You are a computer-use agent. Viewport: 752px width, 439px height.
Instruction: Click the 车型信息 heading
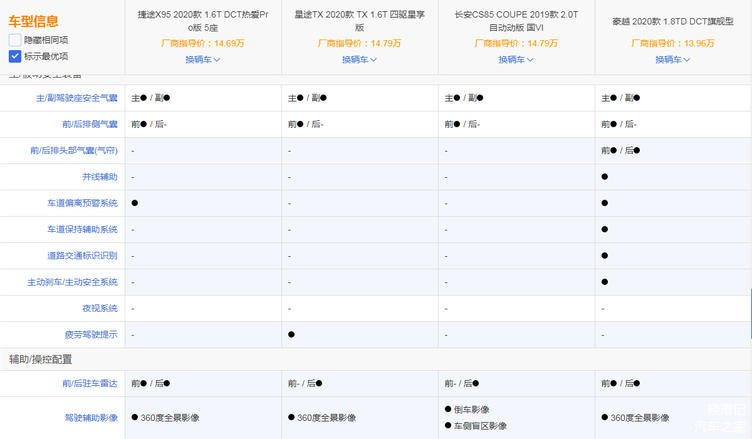(x=34, y=21)
